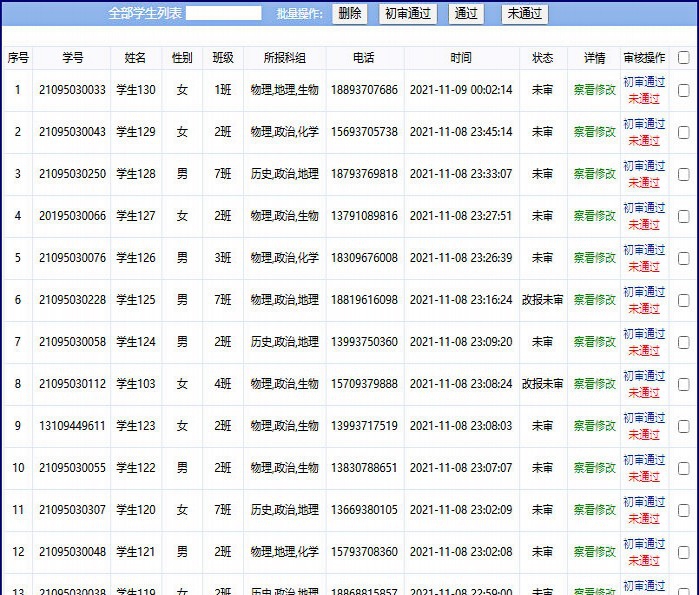Tick the select-all checkbox in table header

tap(683, 57)
